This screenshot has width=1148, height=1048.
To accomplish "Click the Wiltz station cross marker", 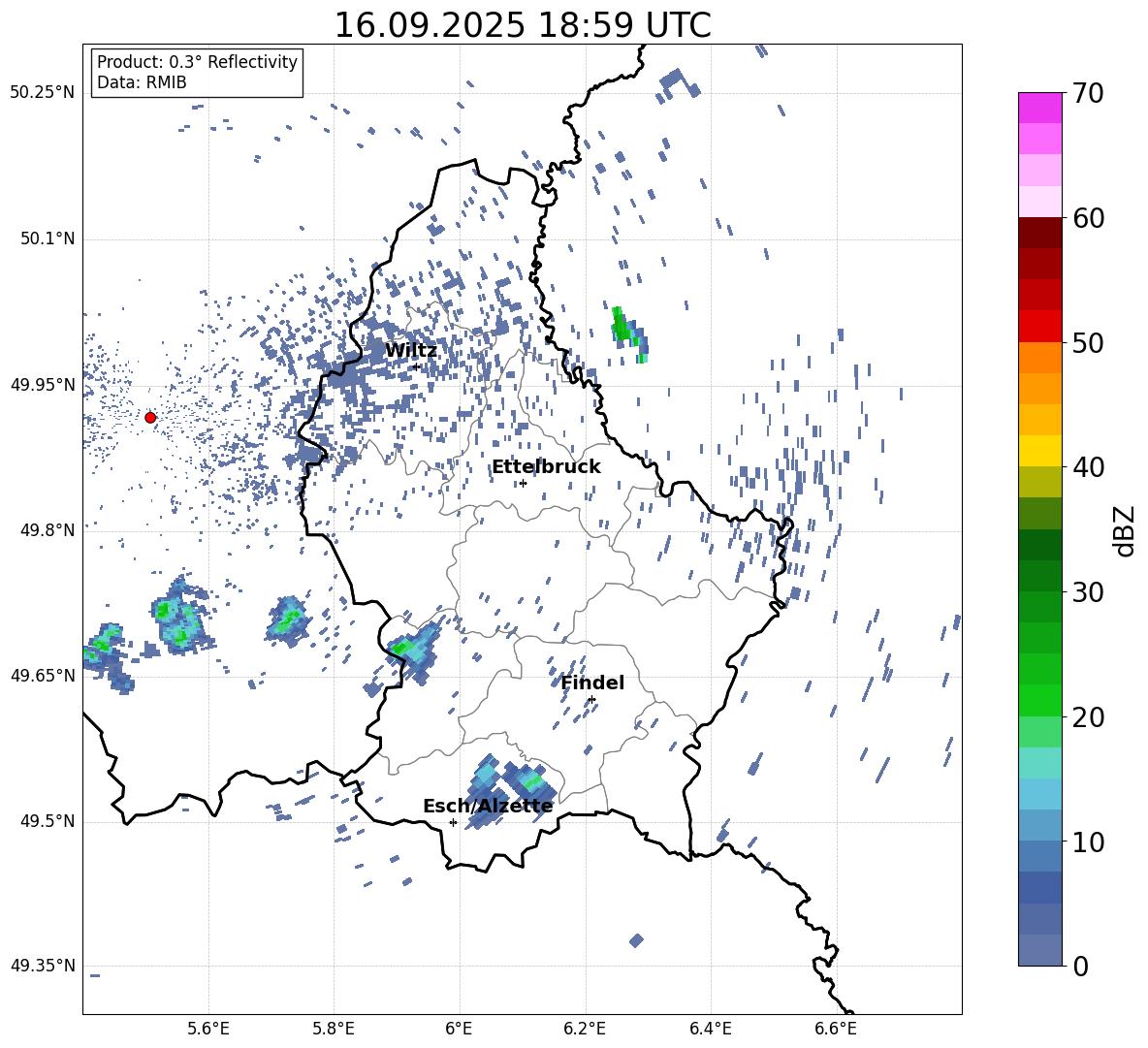I will 417,366.
